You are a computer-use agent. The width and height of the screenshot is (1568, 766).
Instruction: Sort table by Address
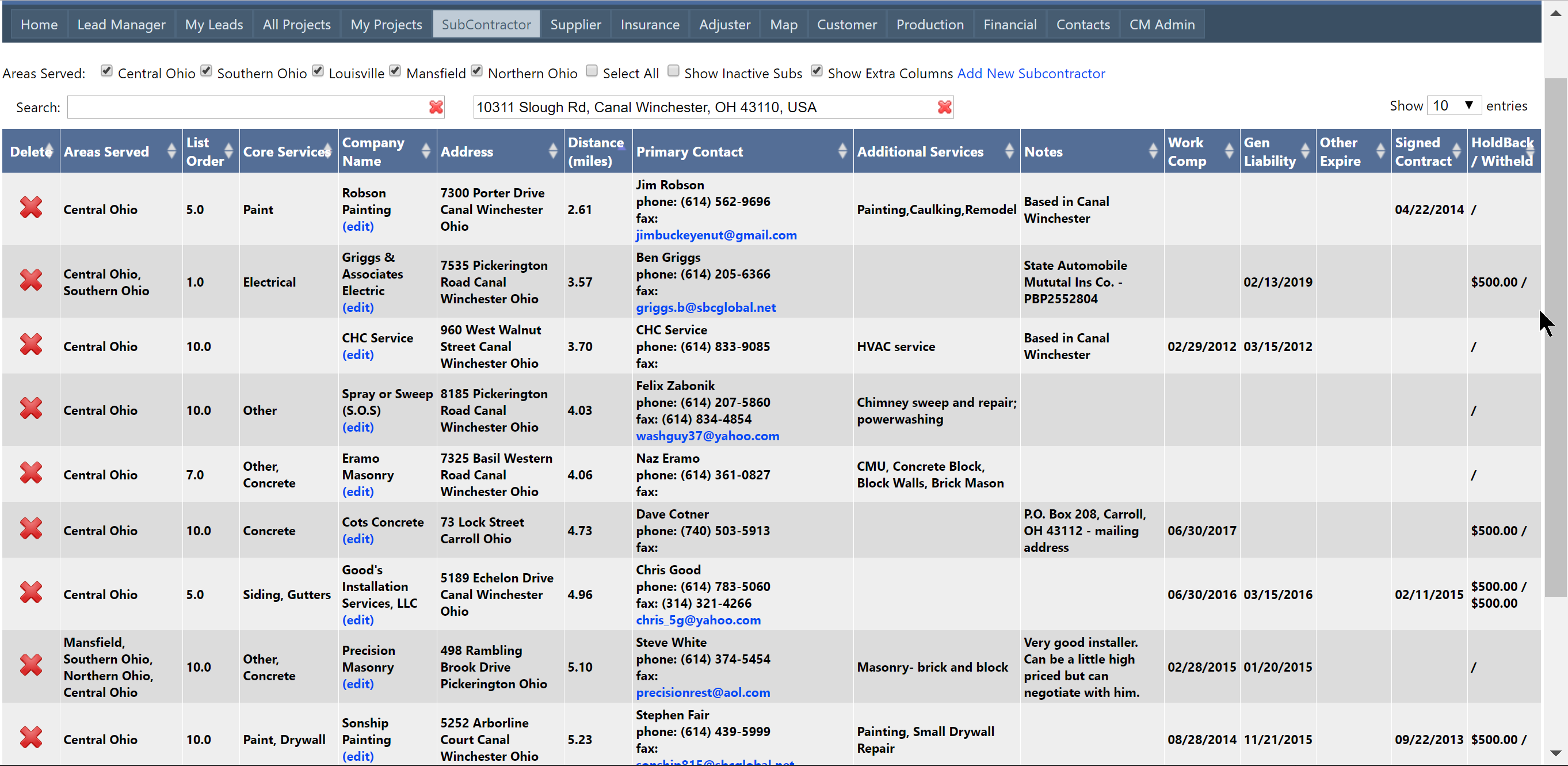(553, 151)
